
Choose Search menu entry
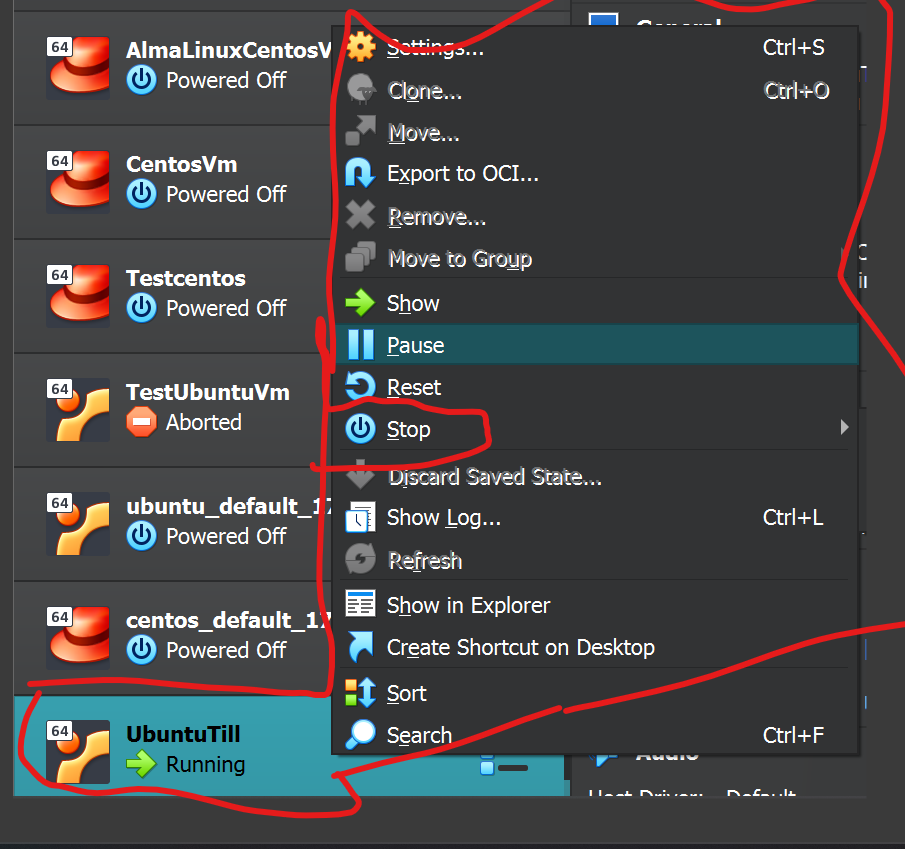(x=596, y=735)
